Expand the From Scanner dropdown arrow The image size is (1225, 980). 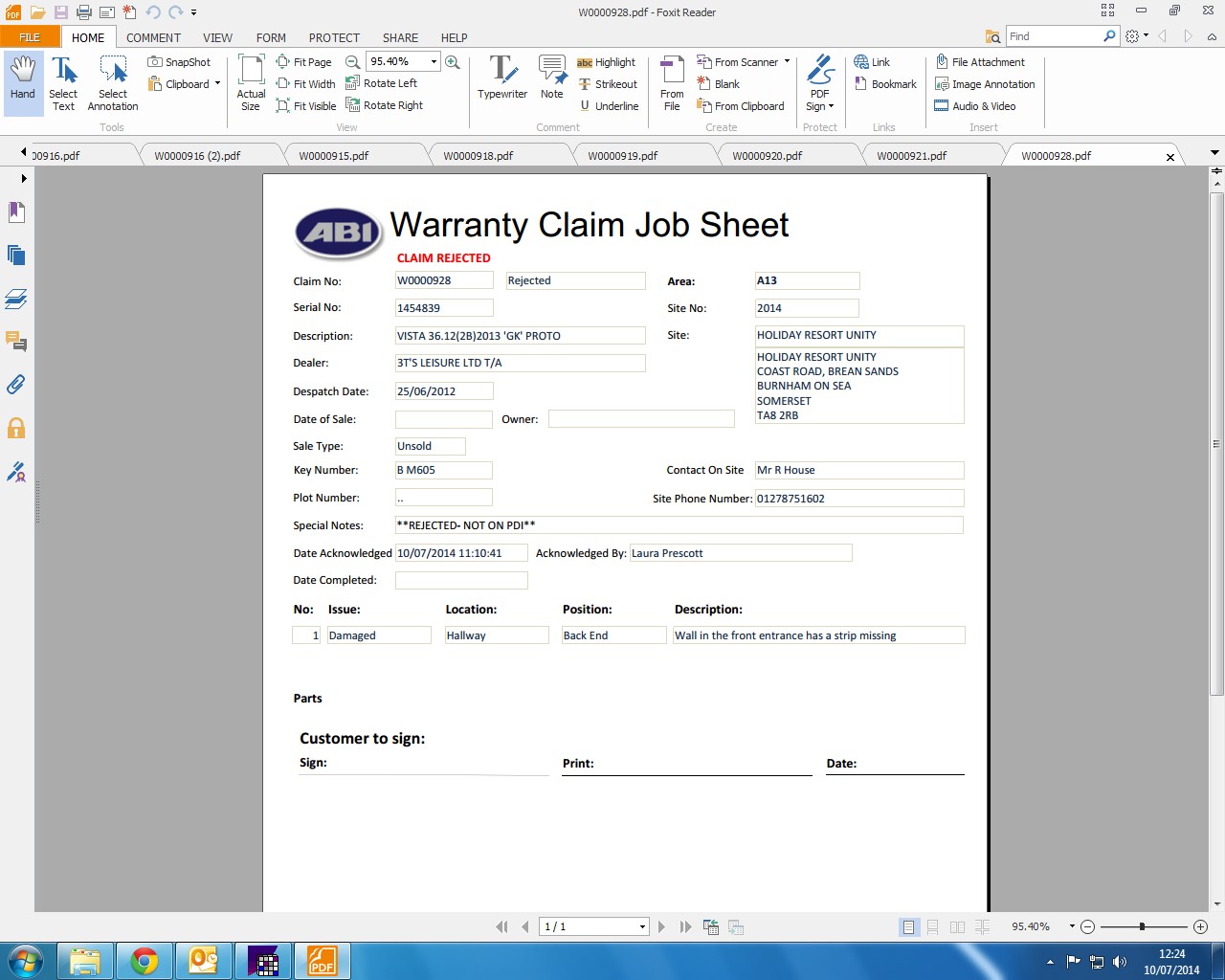point(787,62)
